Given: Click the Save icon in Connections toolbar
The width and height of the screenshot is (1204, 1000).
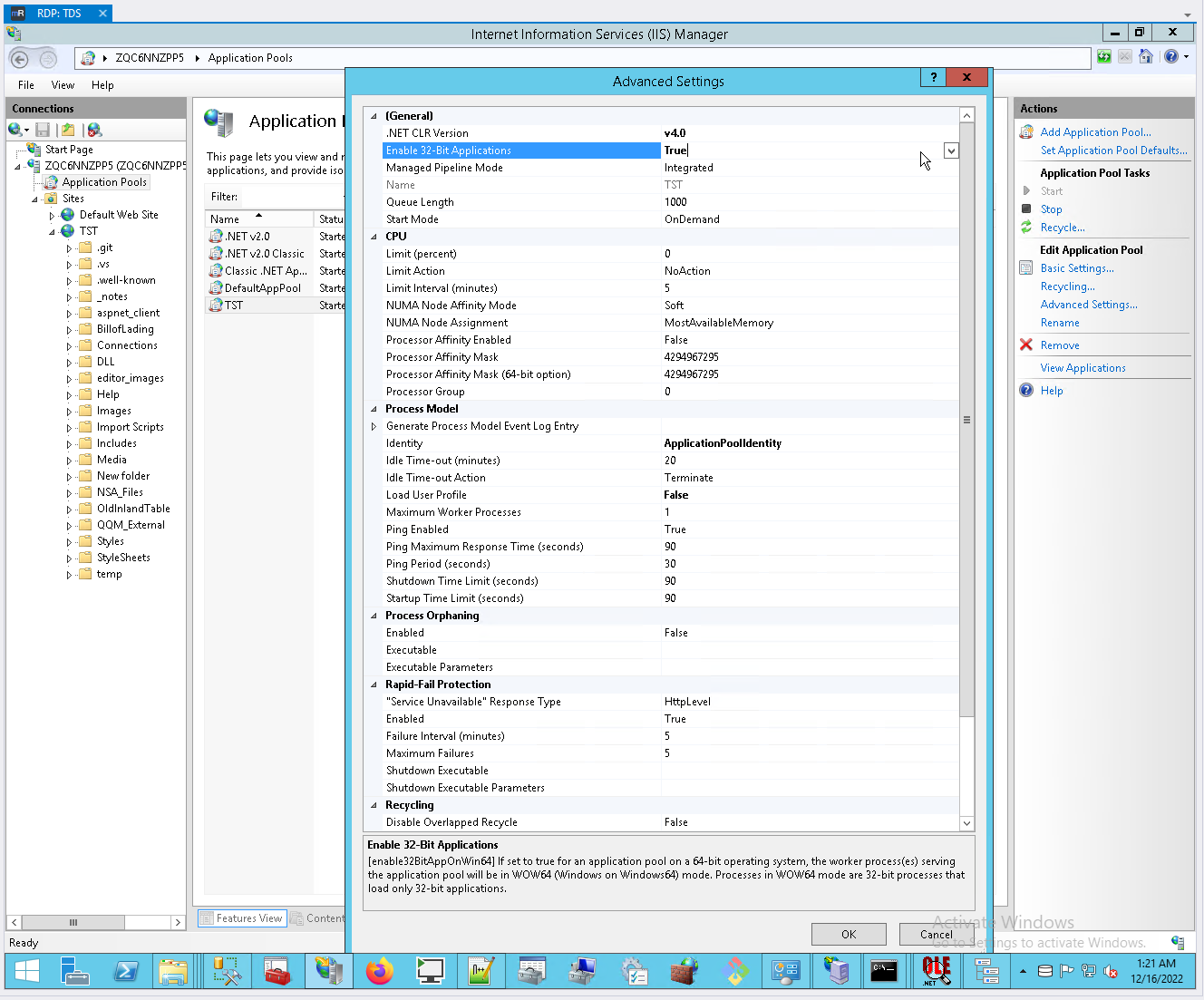Looking at the screenshot, I should (43, 130).
